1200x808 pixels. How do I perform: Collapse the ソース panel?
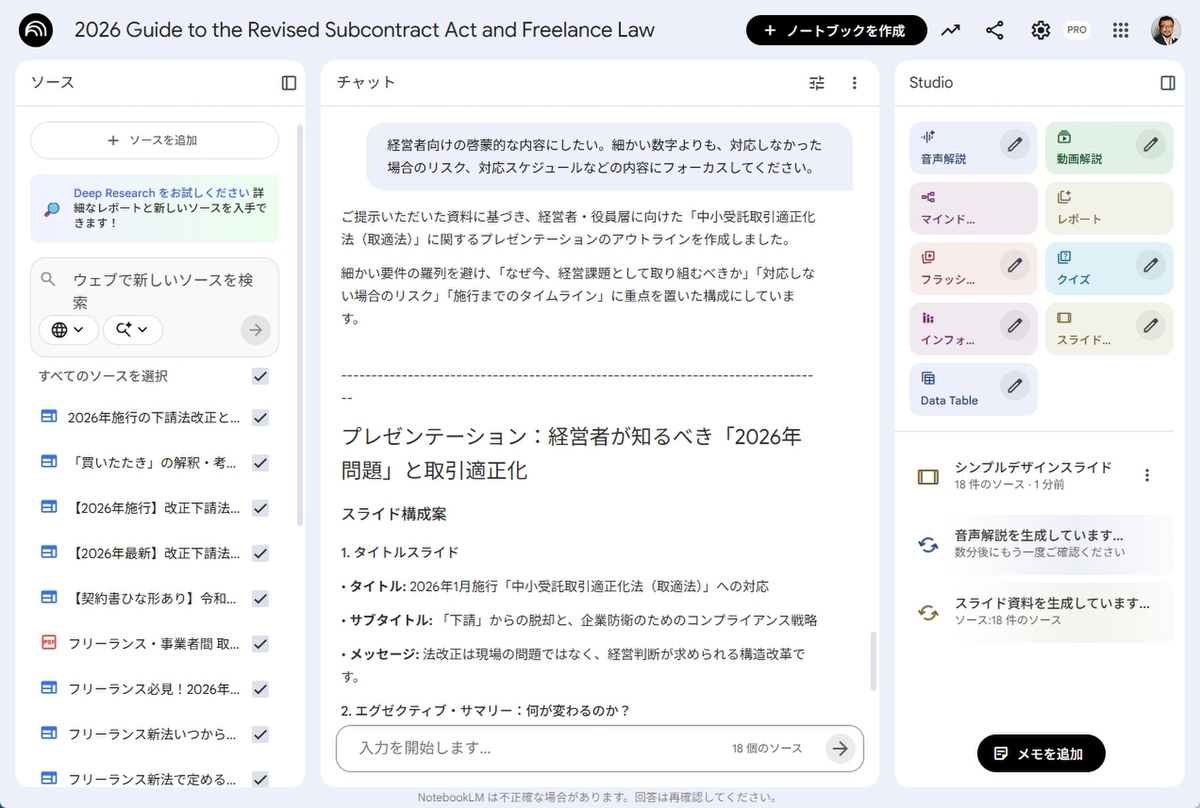point(289,83)
